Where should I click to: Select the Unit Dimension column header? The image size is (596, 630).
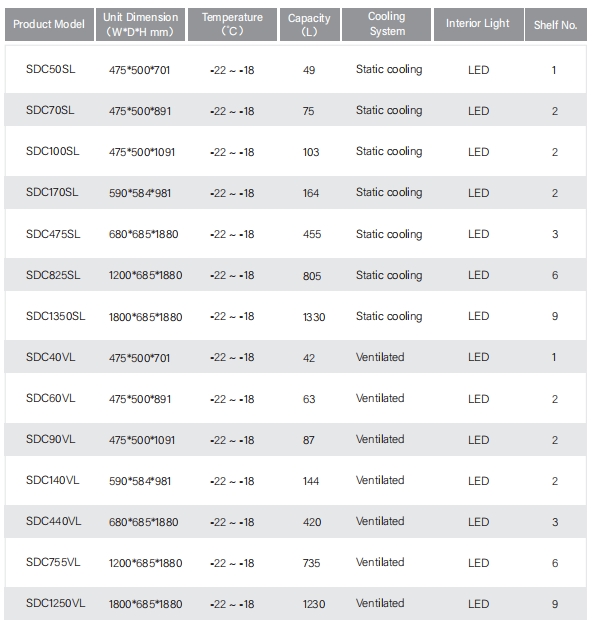coord(140,24)
